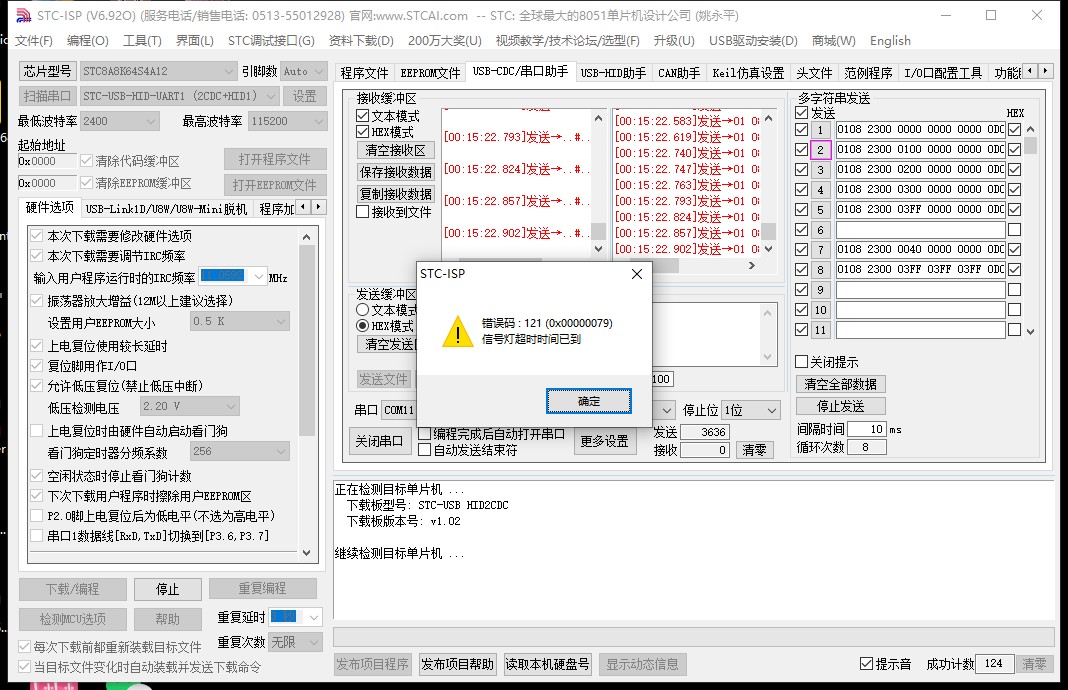The height and width of the screenshot is (690, 1068).
Task: Select the HEX模式 radio in send buffer
Action: point(363,326)
